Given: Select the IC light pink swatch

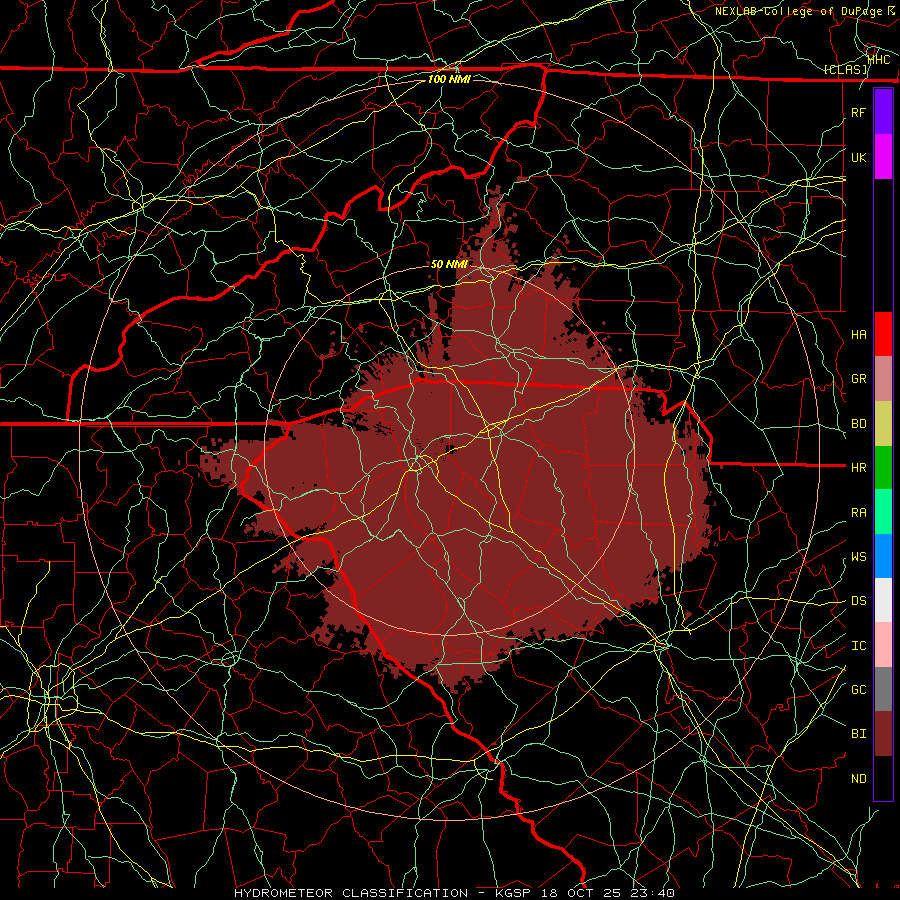Looking at the screenshot, I should coord(883,645).
